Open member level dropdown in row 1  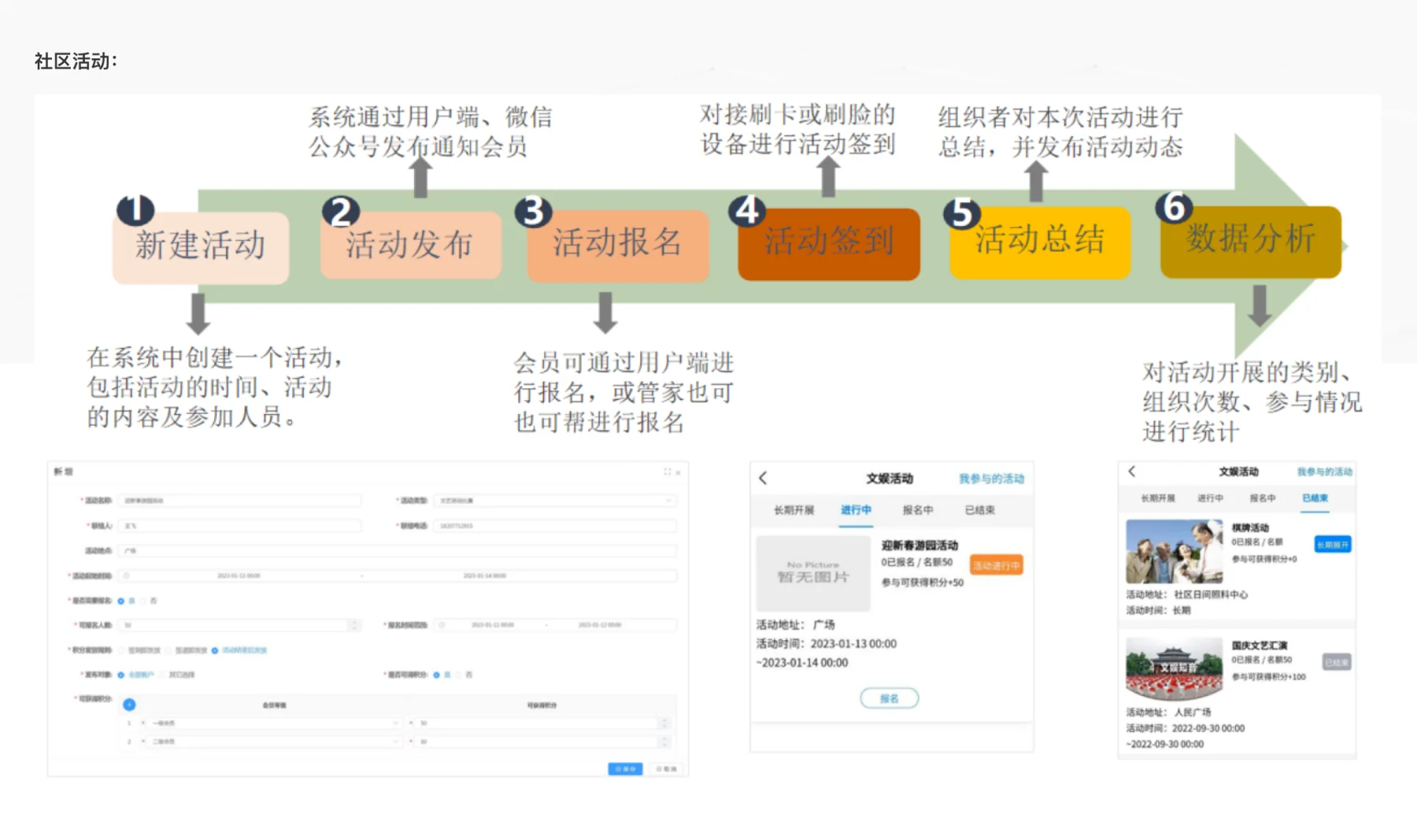tap(274, 723)
